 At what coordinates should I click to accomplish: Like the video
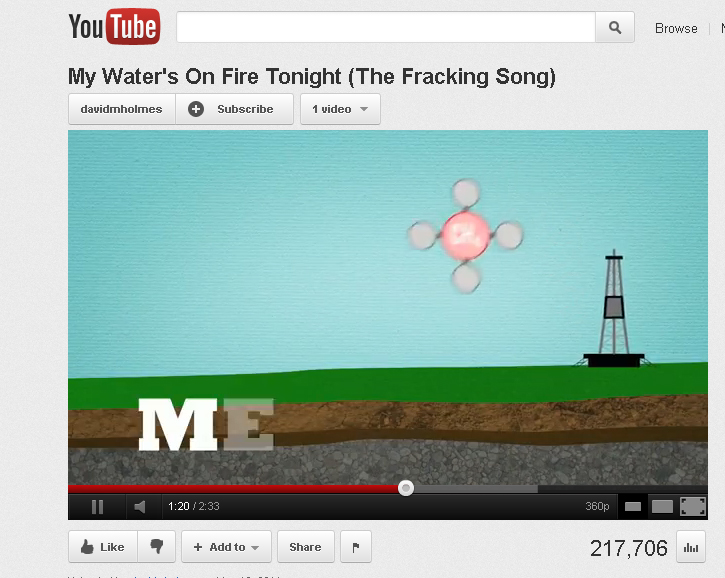[103, 547]
